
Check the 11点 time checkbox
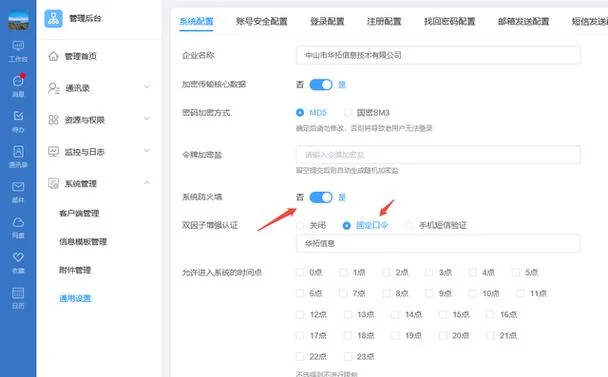coord(520,293)
